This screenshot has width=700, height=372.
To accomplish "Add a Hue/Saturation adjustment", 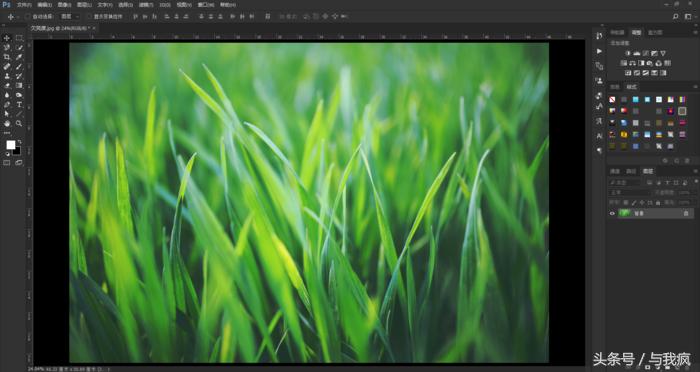I will coord(624,63).
